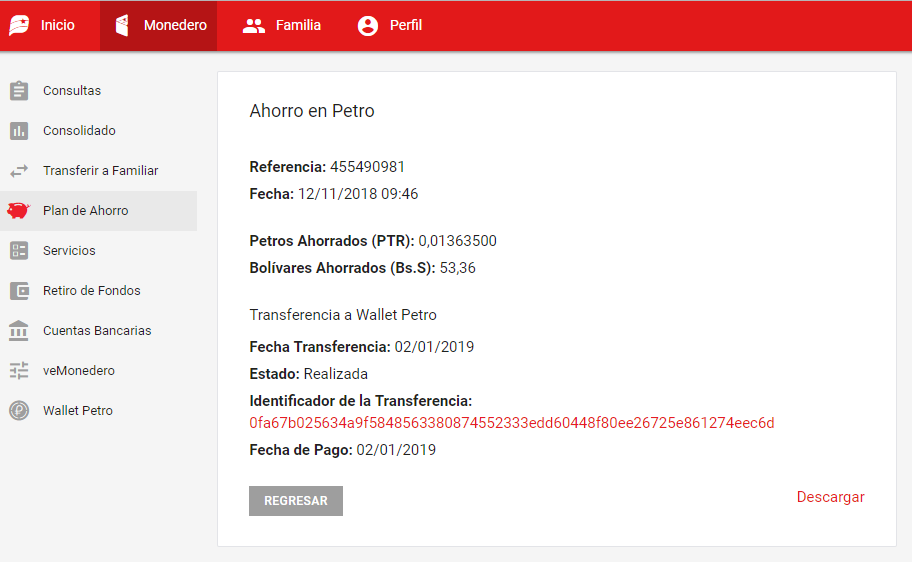Click the Monedero wallet icon

click(122, 25)
